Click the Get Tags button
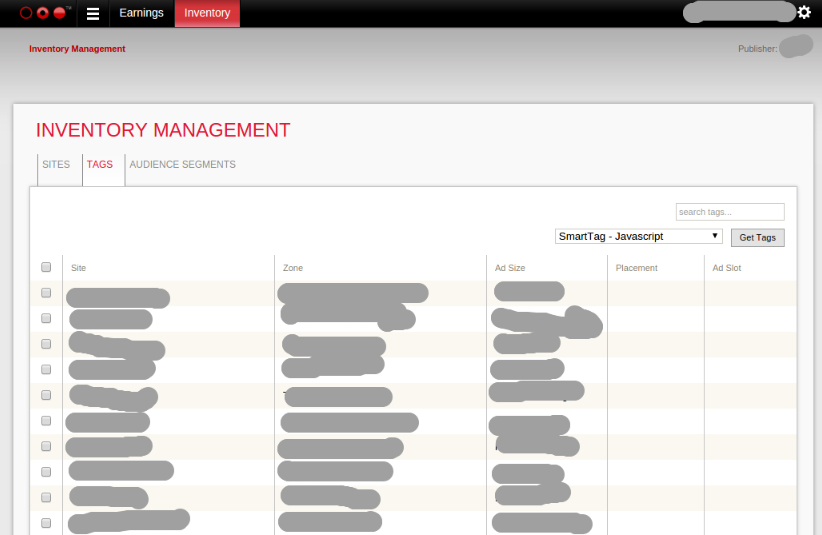Screen dimensions: 822x535 [758, 237]
